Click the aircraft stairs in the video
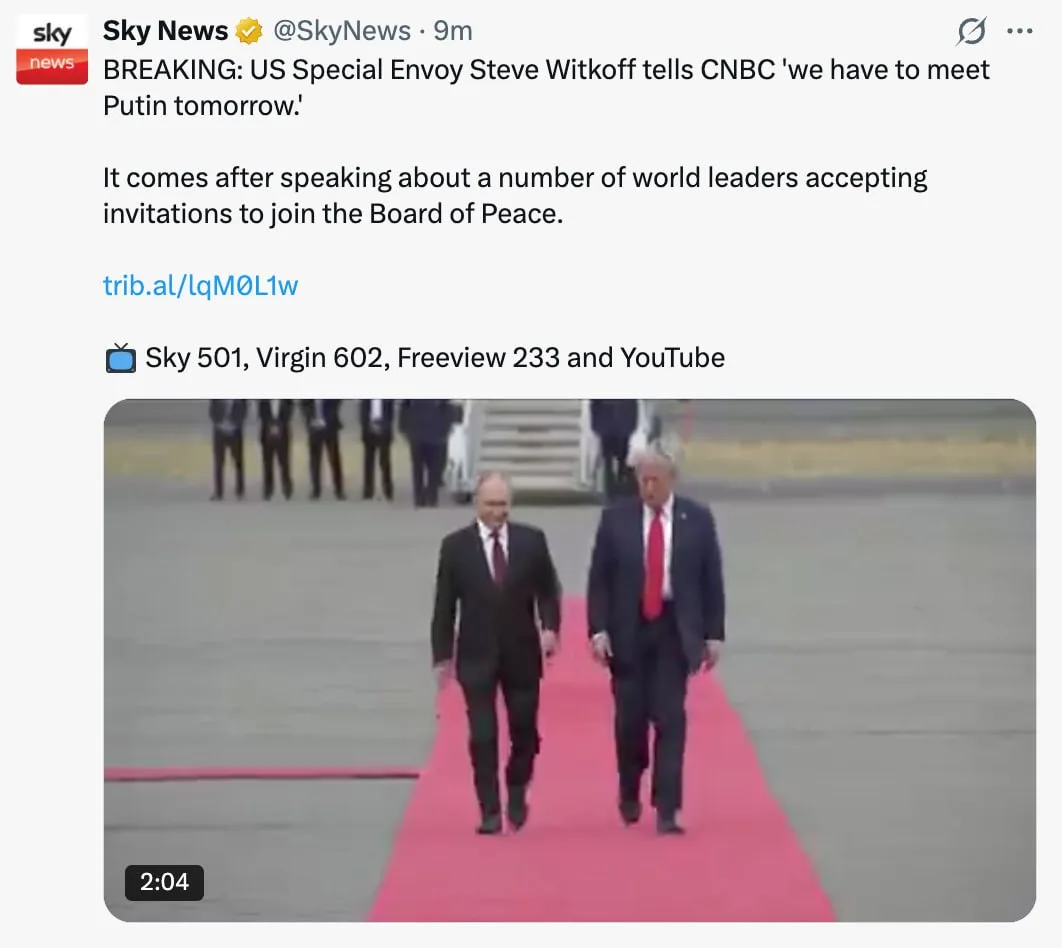1062x948 pixels. (x=533, y=447)
